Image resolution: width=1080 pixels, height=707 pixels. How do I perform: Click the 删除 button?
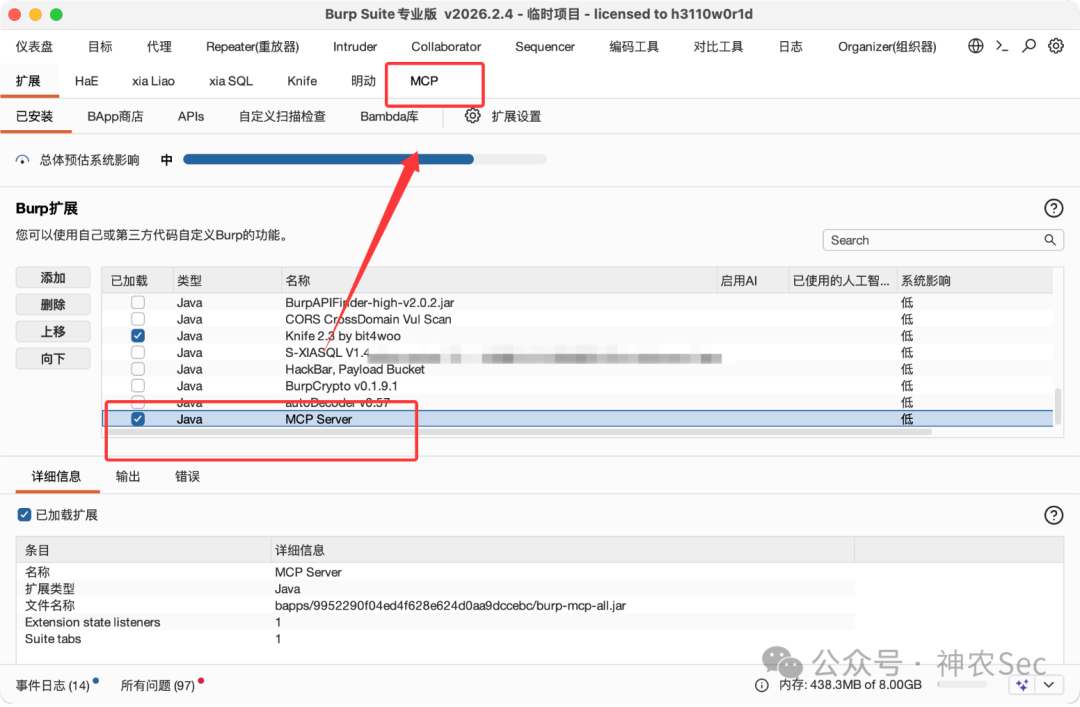[x=53, y=305]
